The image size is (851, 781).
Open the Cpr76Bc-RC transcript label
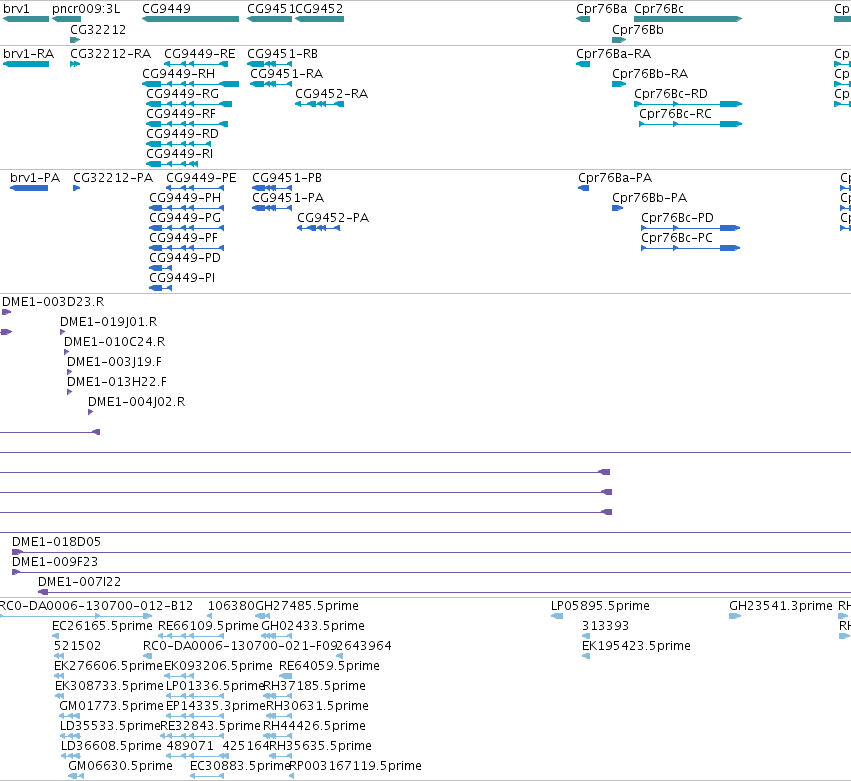tap(675, 113)
